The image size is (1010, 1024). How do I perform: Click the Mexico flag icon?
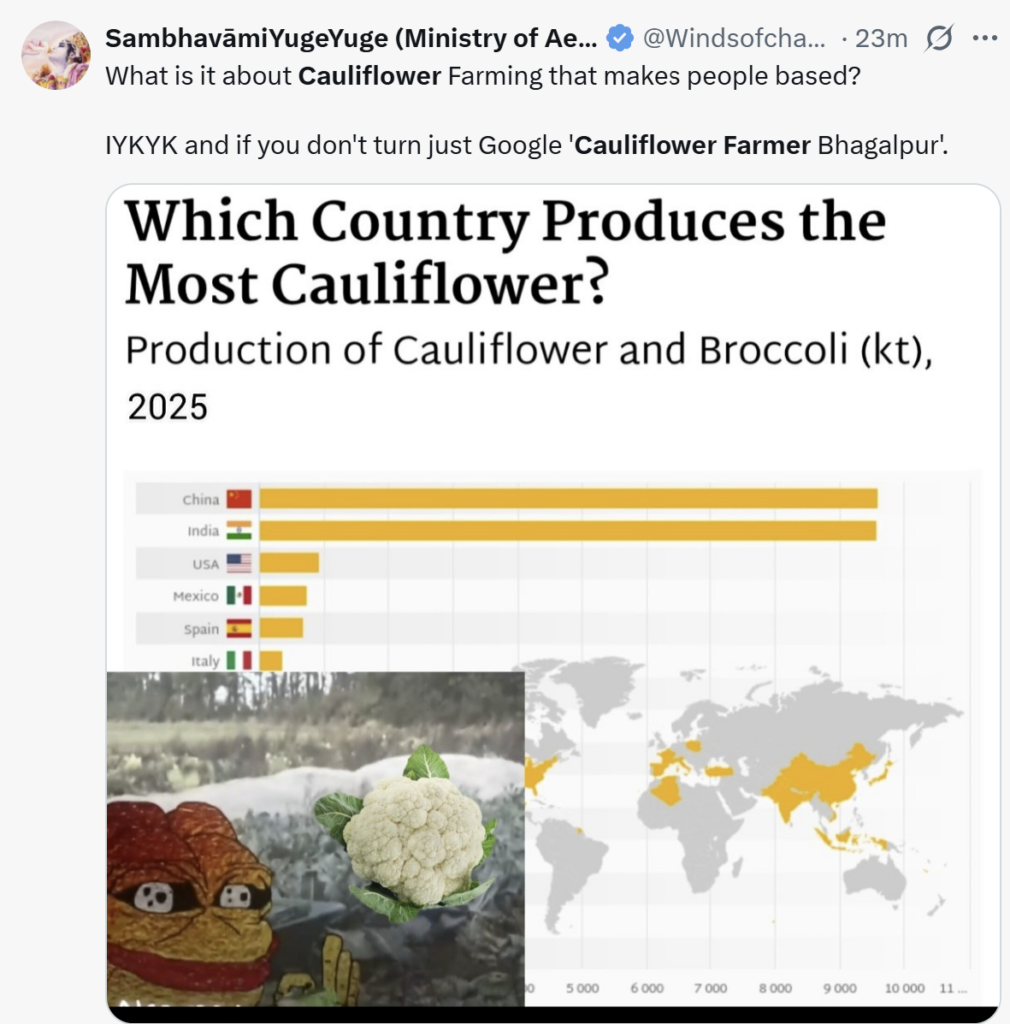click(x=240, y=596)
